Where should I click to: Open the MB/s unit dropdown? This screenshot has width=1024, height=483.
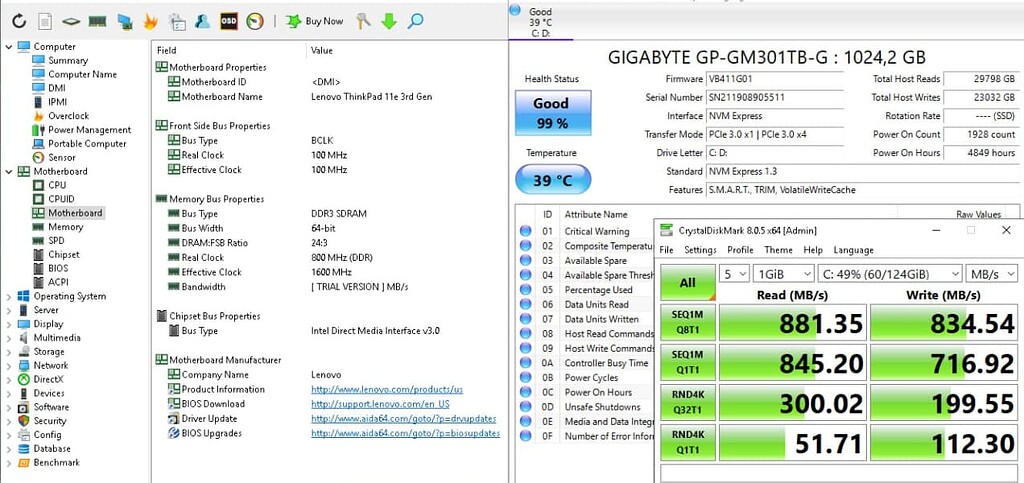point(991,274)
